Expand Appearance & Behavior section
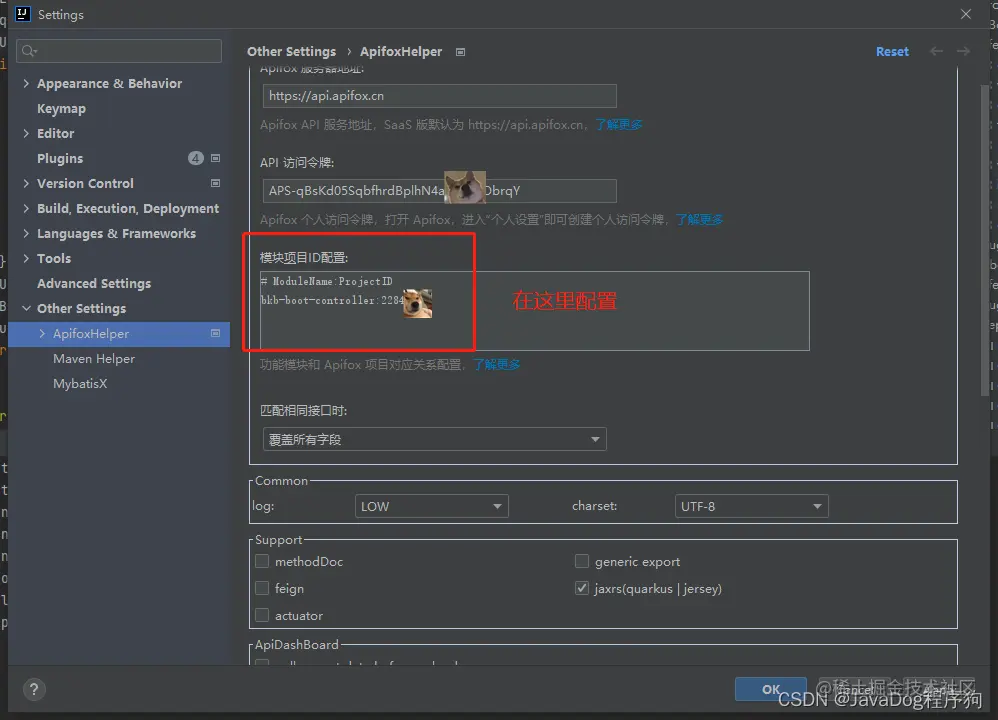This screenshot has height=720, width=998. pos(26,83)
